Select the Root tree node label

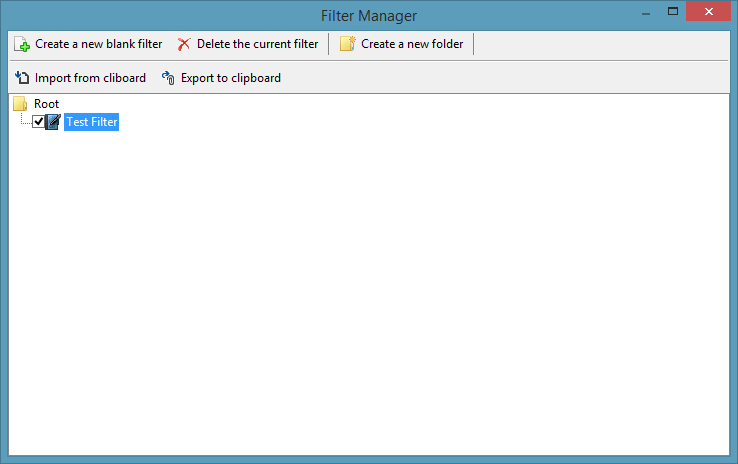click(x=46, y=104)
